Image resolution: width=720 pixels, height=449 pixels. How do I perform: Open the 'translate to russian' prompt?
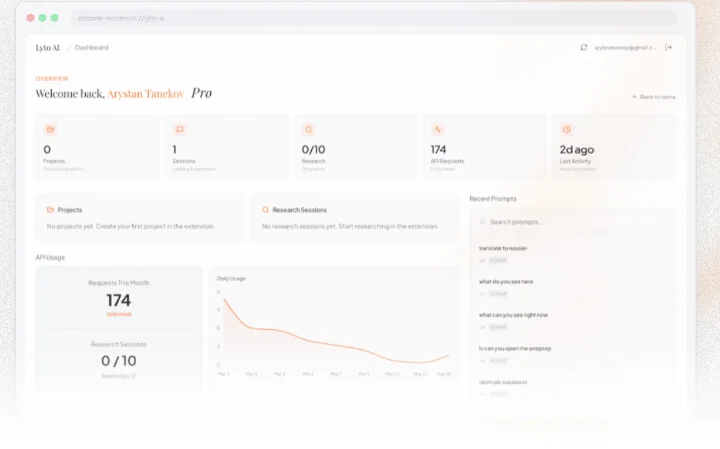503,248
